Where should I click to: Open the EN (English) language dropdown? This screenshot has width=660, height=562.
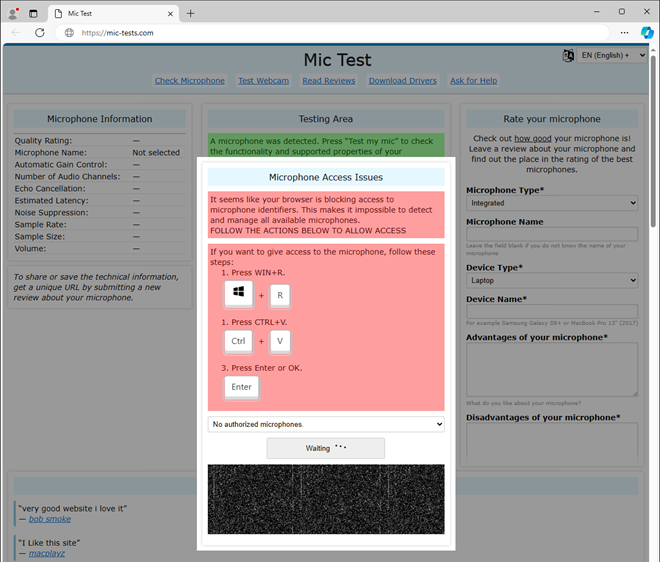[x=613, y=56]
